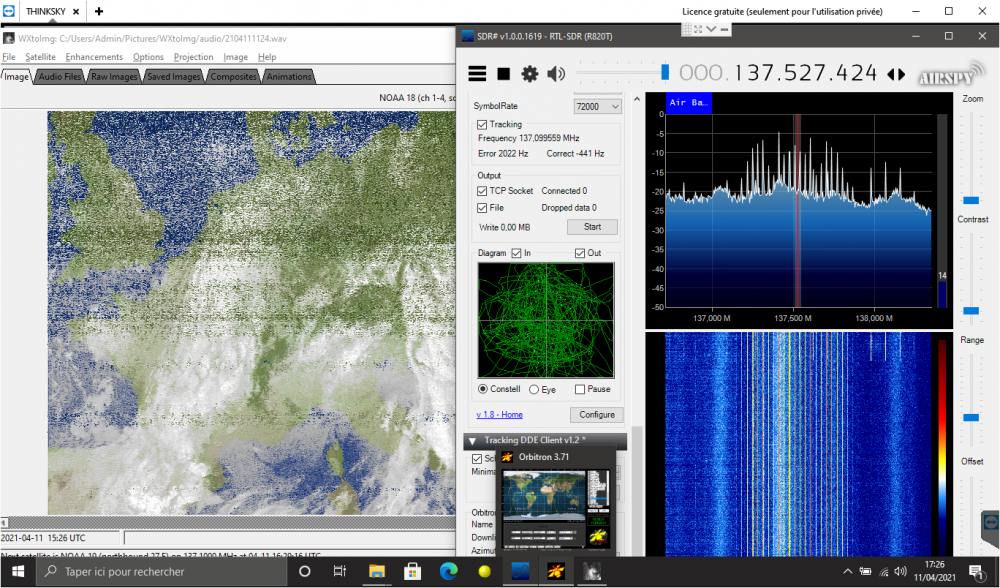1000x588 pixels.
Task: Open Microsoft Edge in taskbar
Action: tap(449, 571)
